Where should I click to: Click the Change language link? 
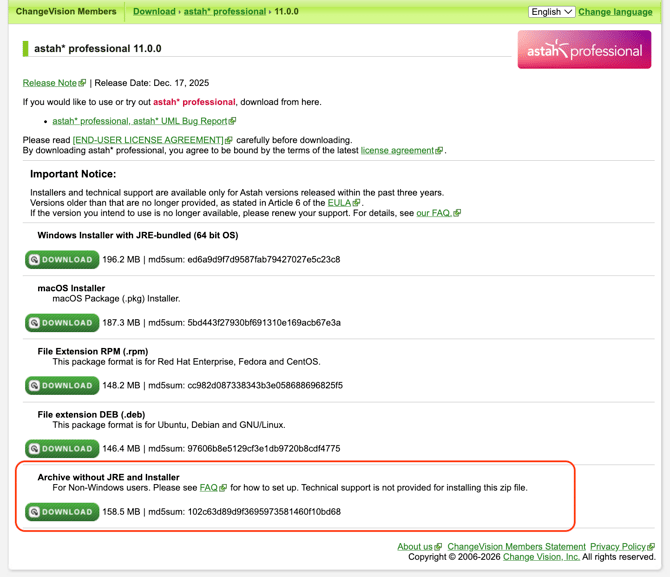point(615,12)
